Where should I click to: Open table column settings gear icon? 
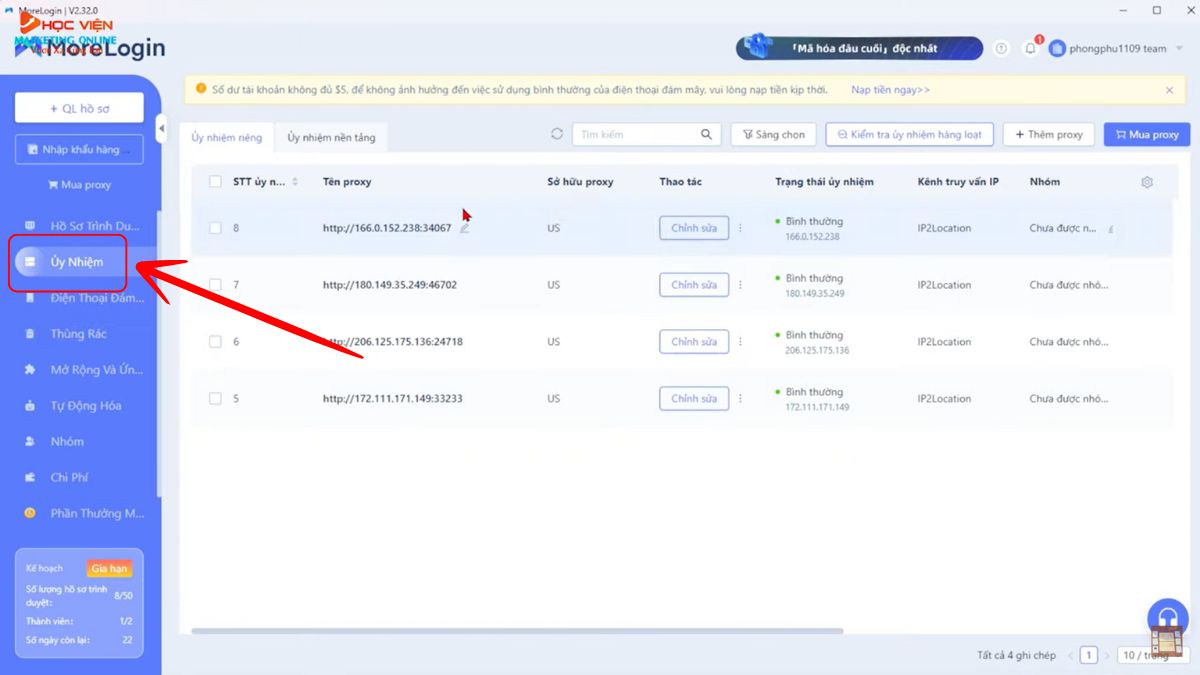[x=1147, y=182]
